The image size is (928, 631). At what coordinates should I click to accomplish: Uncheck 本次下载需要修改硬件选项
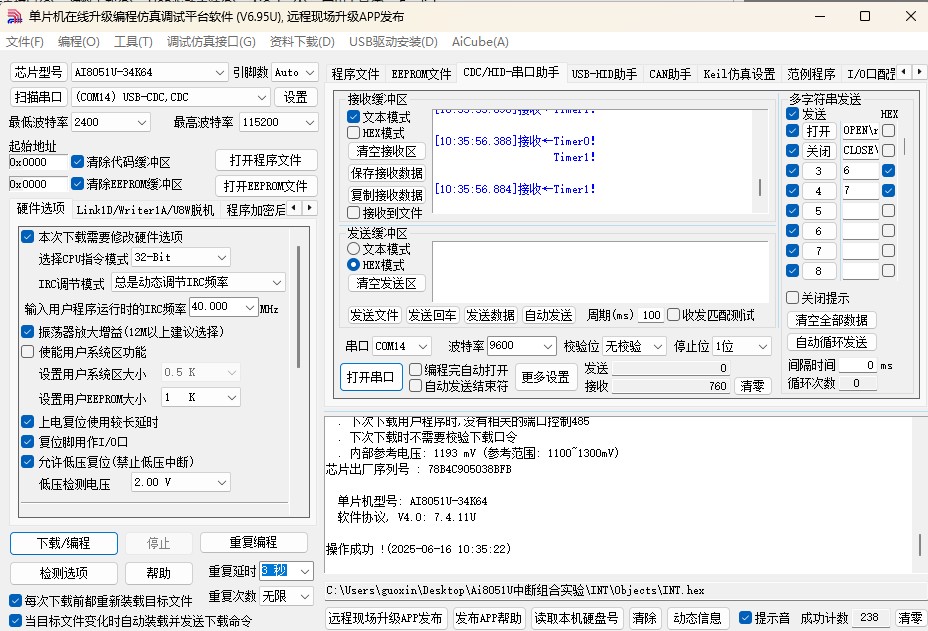point(27,237)
